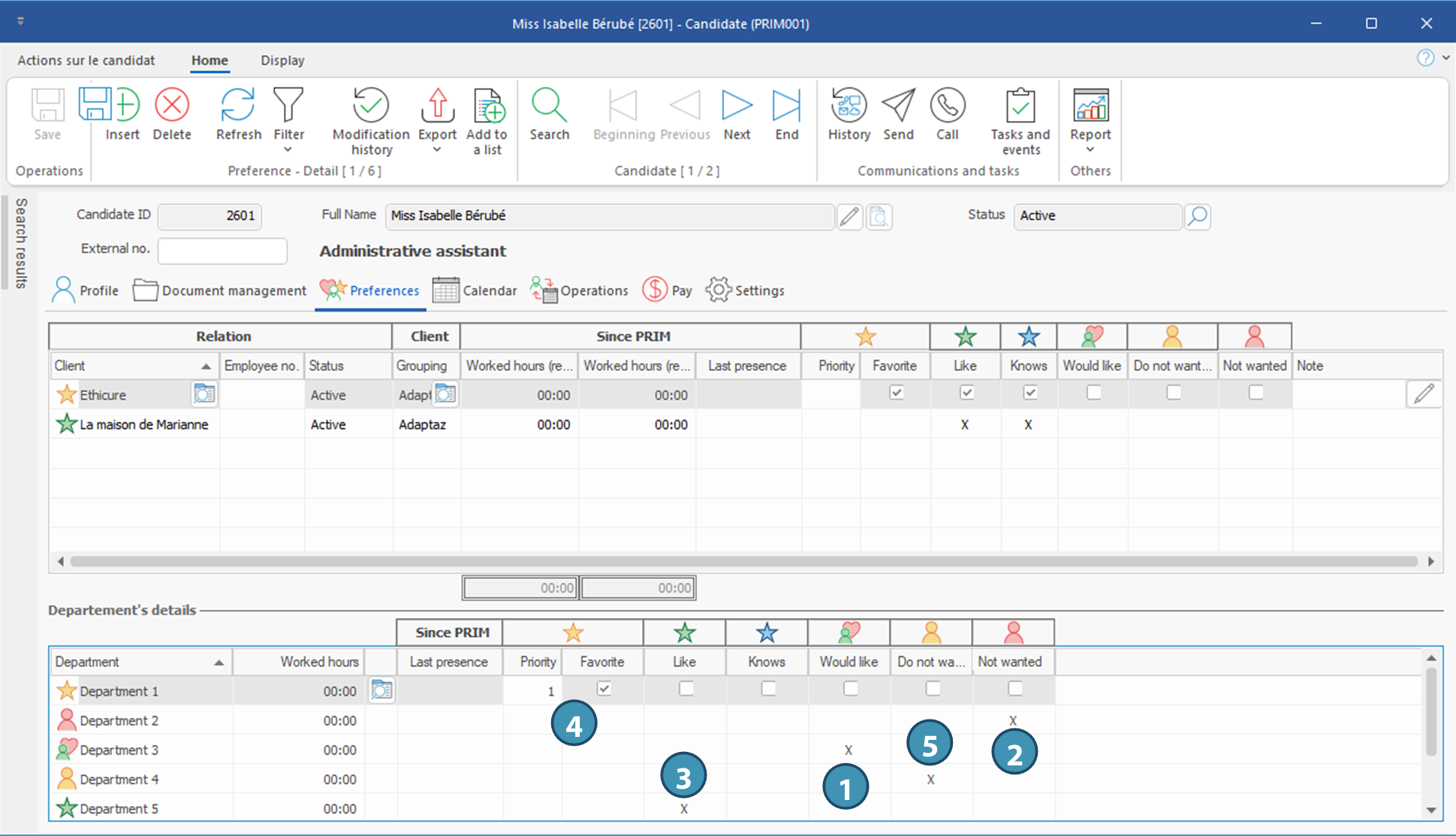Click Add to a list icon
This screenshot has width=1456, height=836.
click(x=487, y=106)
